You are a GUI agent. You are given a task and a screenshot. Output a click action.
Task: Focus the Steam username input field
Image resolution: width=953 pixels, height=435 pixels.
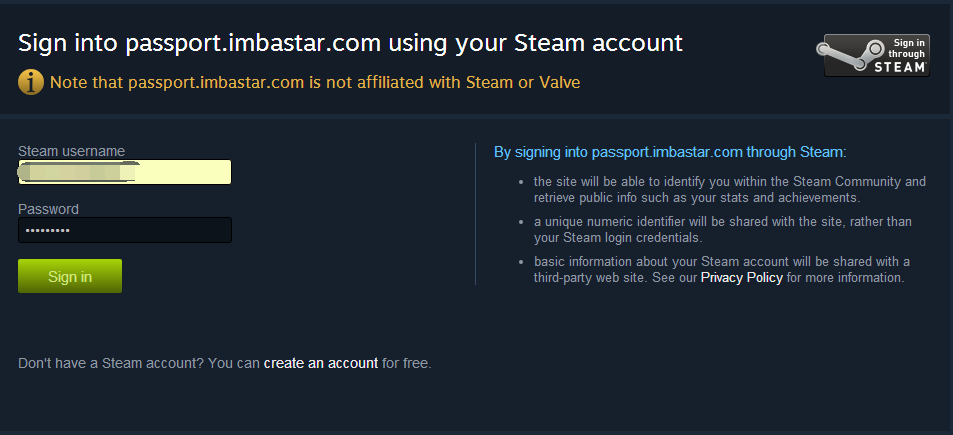(x=125, y=172)
